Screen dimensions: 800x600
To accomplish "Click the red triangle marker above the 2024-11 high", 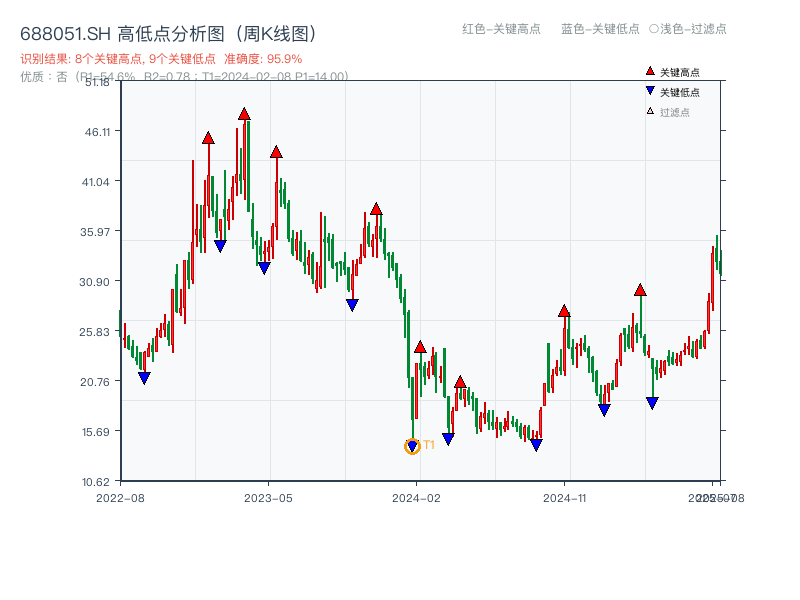I will (x=565, y=311).
